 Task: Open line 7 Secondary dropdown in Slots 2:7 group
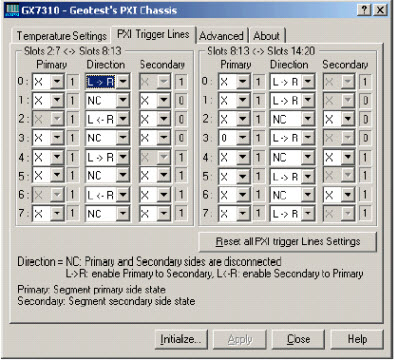click(155, 214)
